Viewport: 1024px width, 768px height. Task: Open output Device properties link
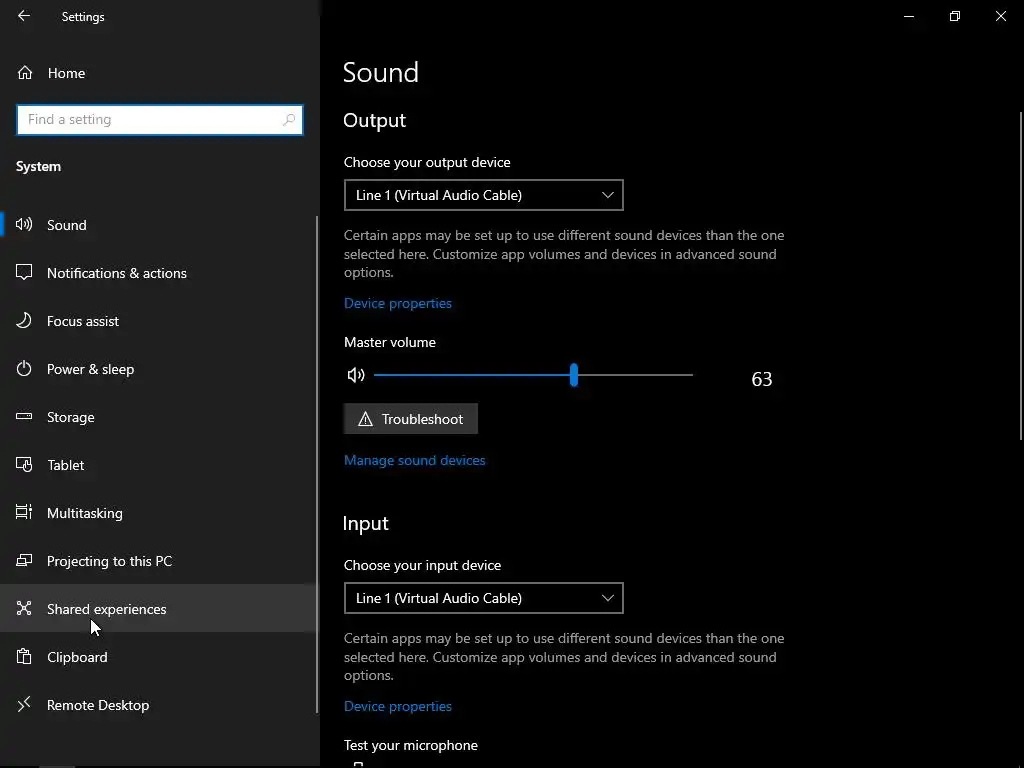point(397,303)
